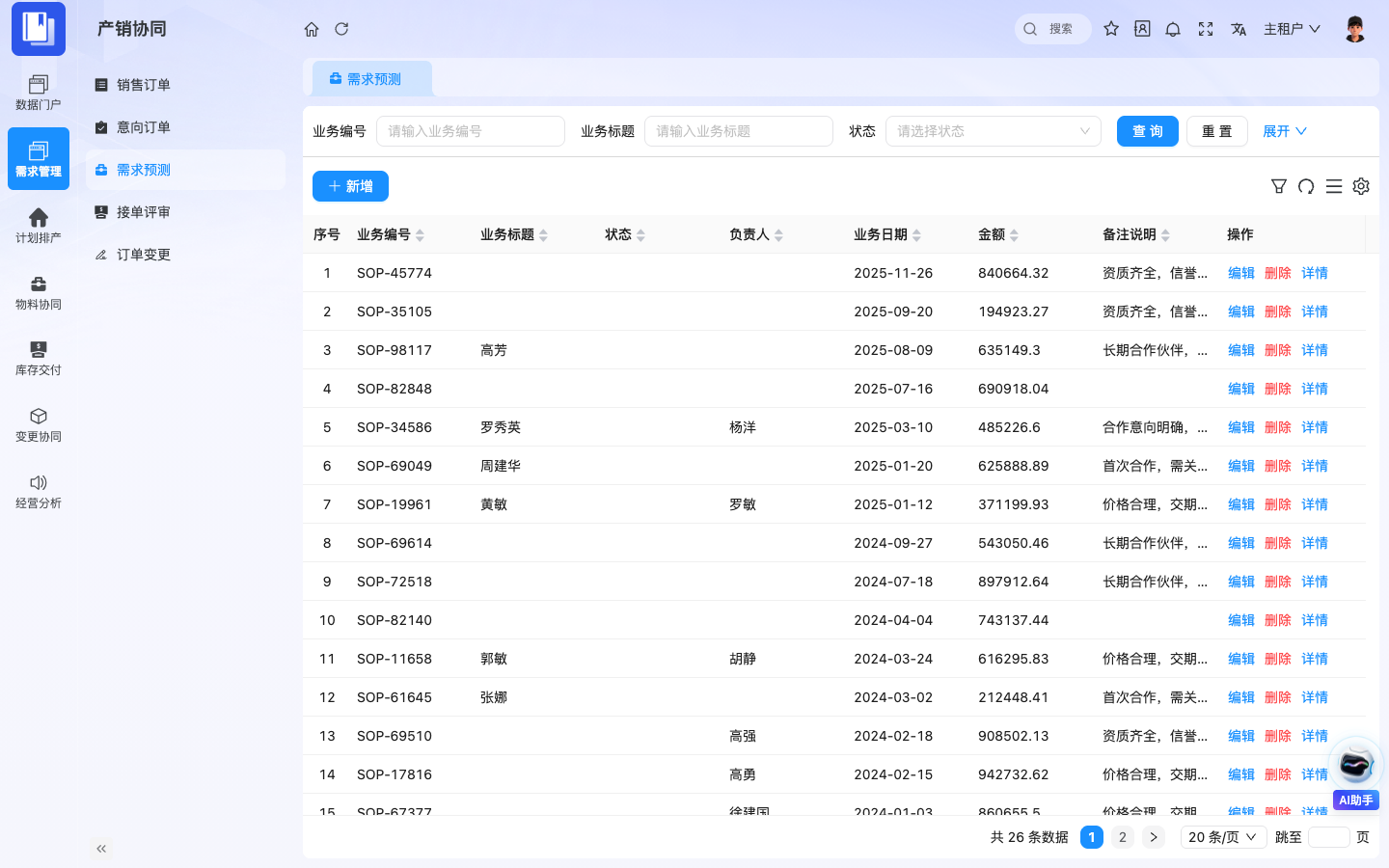The image size is (1389, 868).
Task: Collapse the sidebar with double-chevron icon
Action: (x=101, y=849)
